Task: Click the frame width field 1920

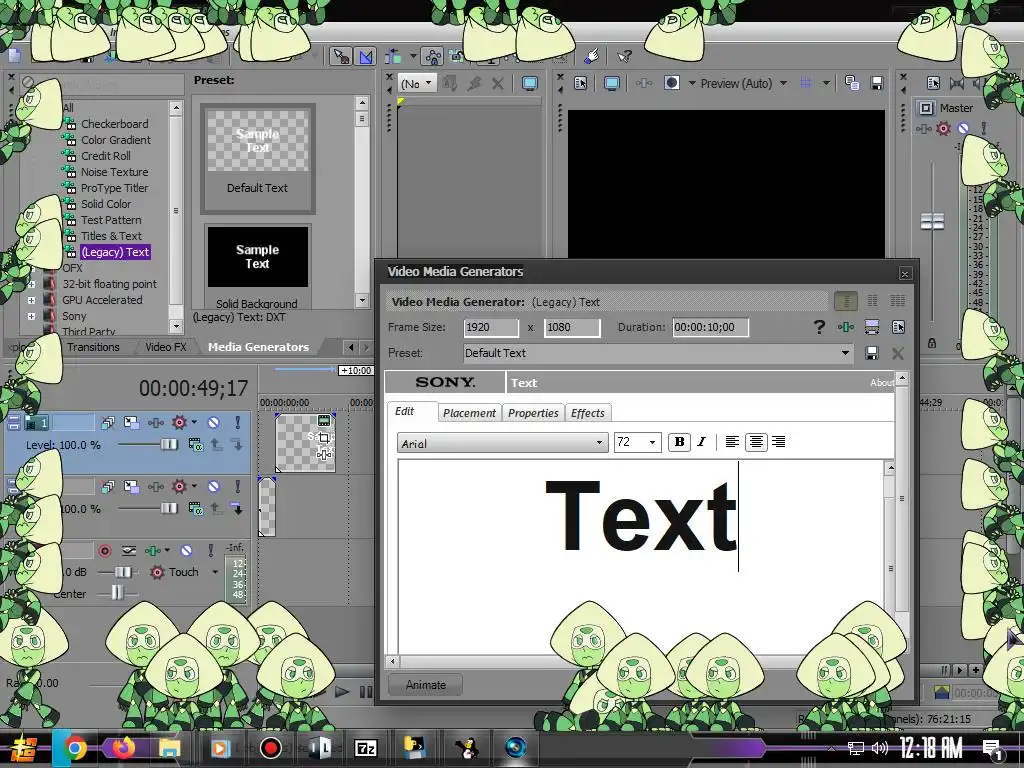Action: pyautogui.click(x=491, y=327)
